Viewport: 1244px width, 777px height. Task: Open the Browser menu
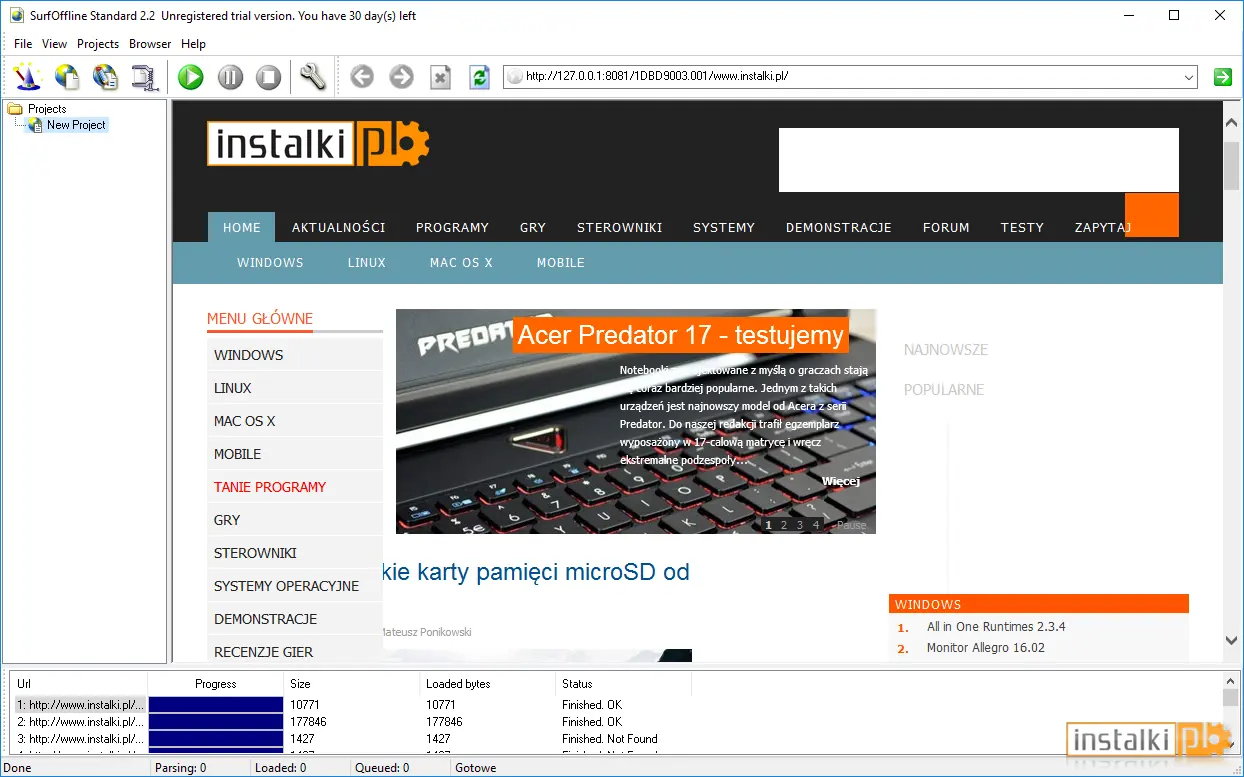tap(150, 44)
